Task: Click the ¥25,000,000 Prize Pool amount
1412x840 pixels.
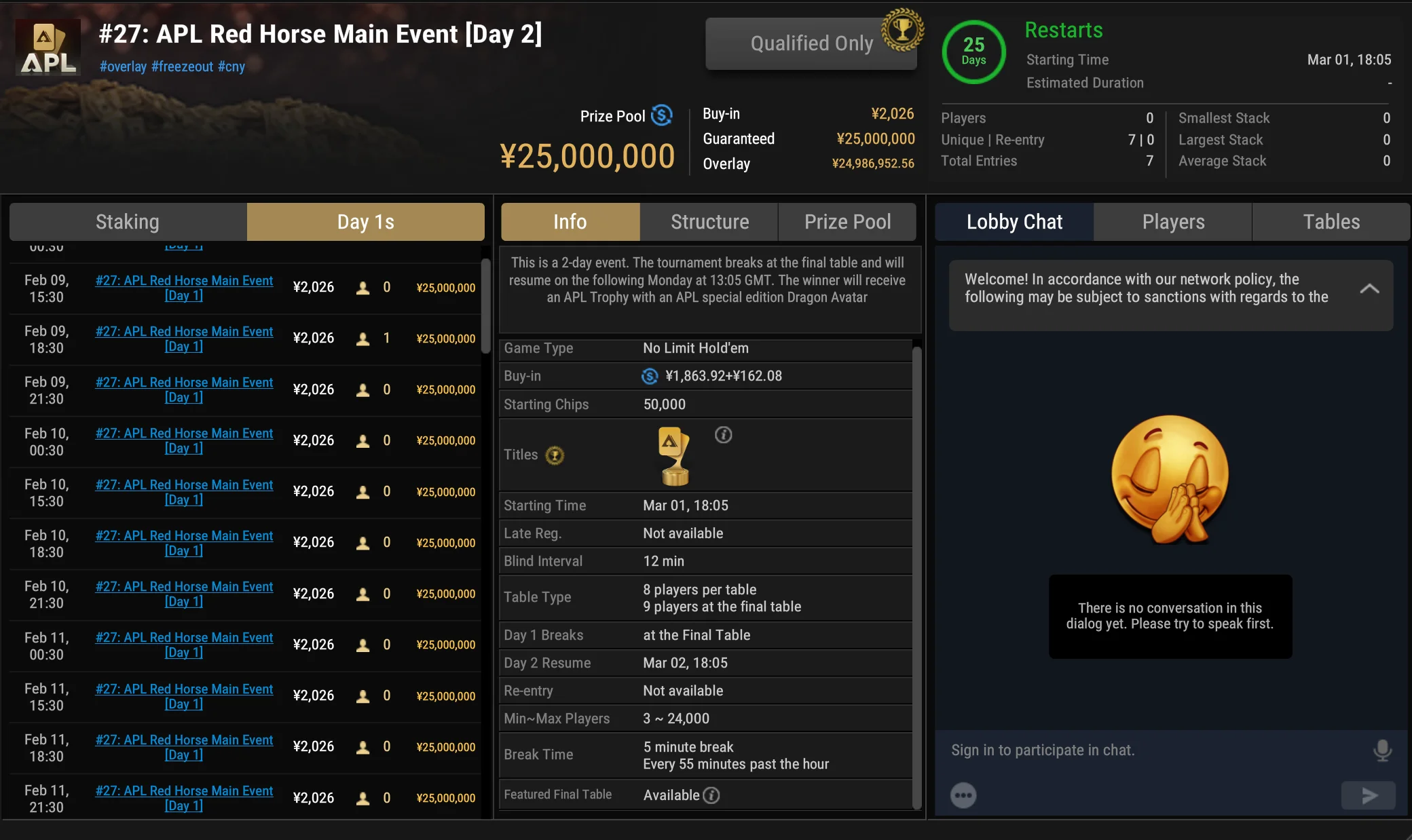Action: 587,156
